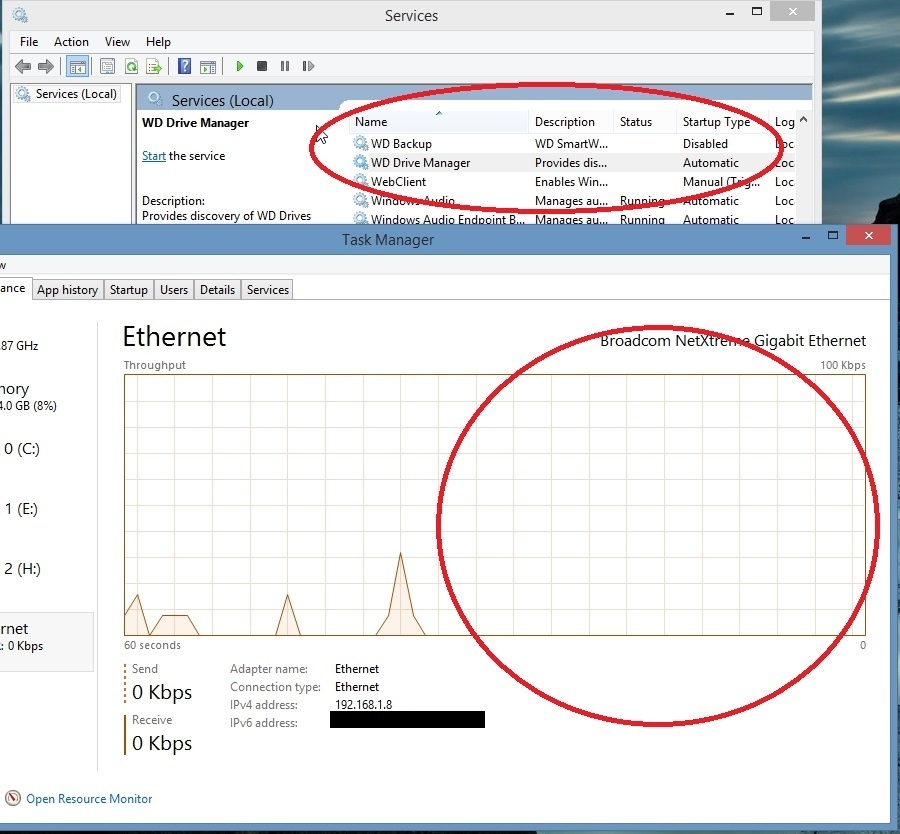The image size is (900, 834).
Task: Open File menu in Services window
Action: coord(29,42)
